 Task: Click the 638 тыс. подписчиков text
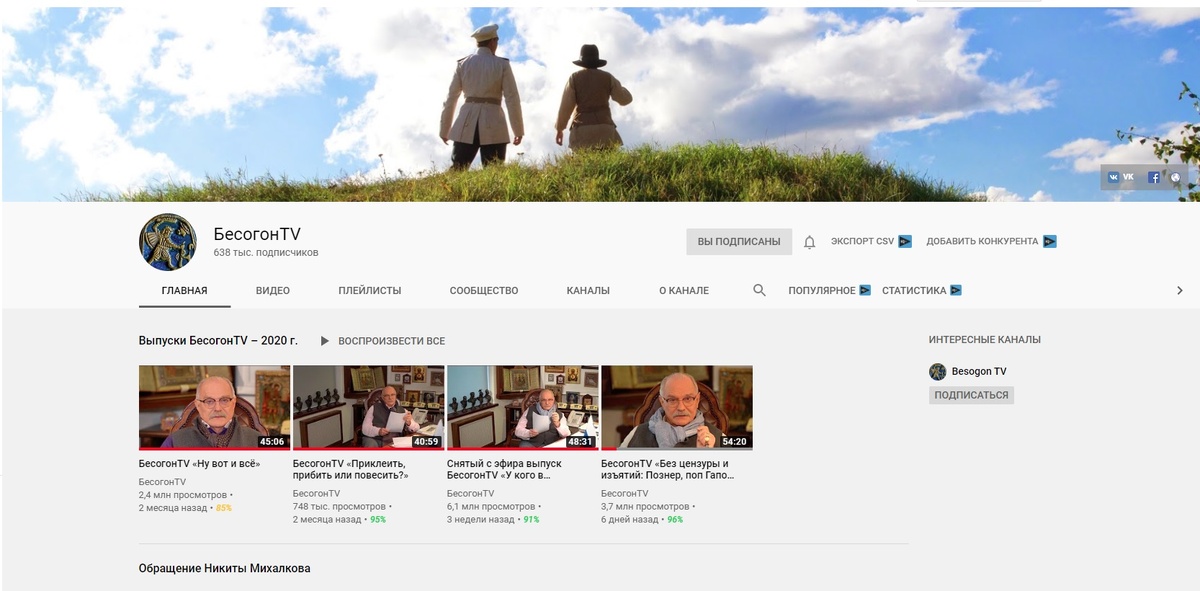[266, 253]
